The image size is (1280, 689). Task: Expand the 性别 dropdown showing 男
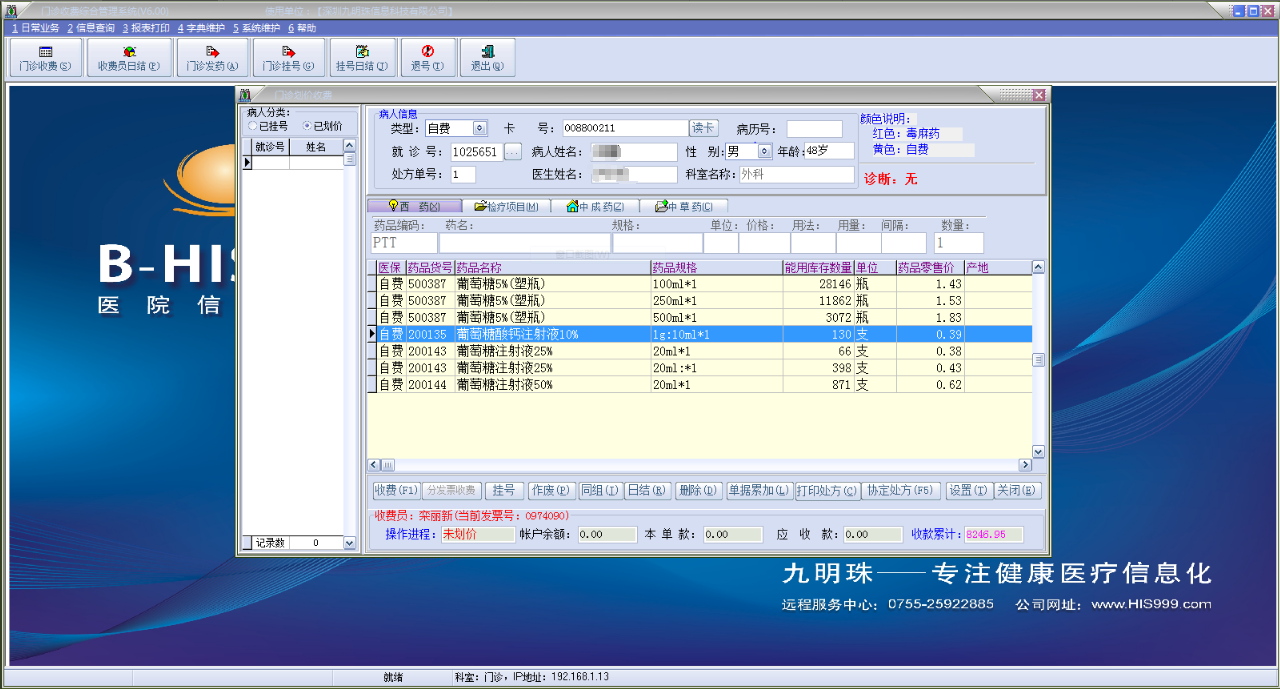[765, 151]
